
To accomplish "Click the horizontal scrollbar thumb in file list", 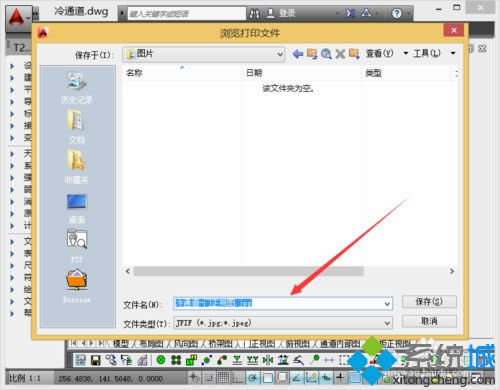I will pos(248,271).
